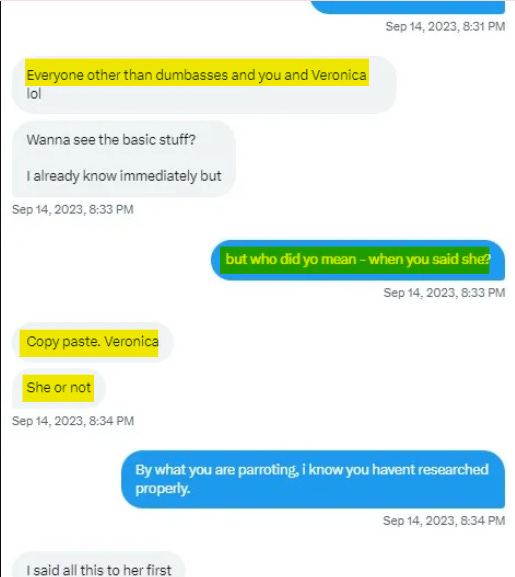Click the word 'lol' in first message
Viewport: 515px width, 577px height.
[33, 94]
